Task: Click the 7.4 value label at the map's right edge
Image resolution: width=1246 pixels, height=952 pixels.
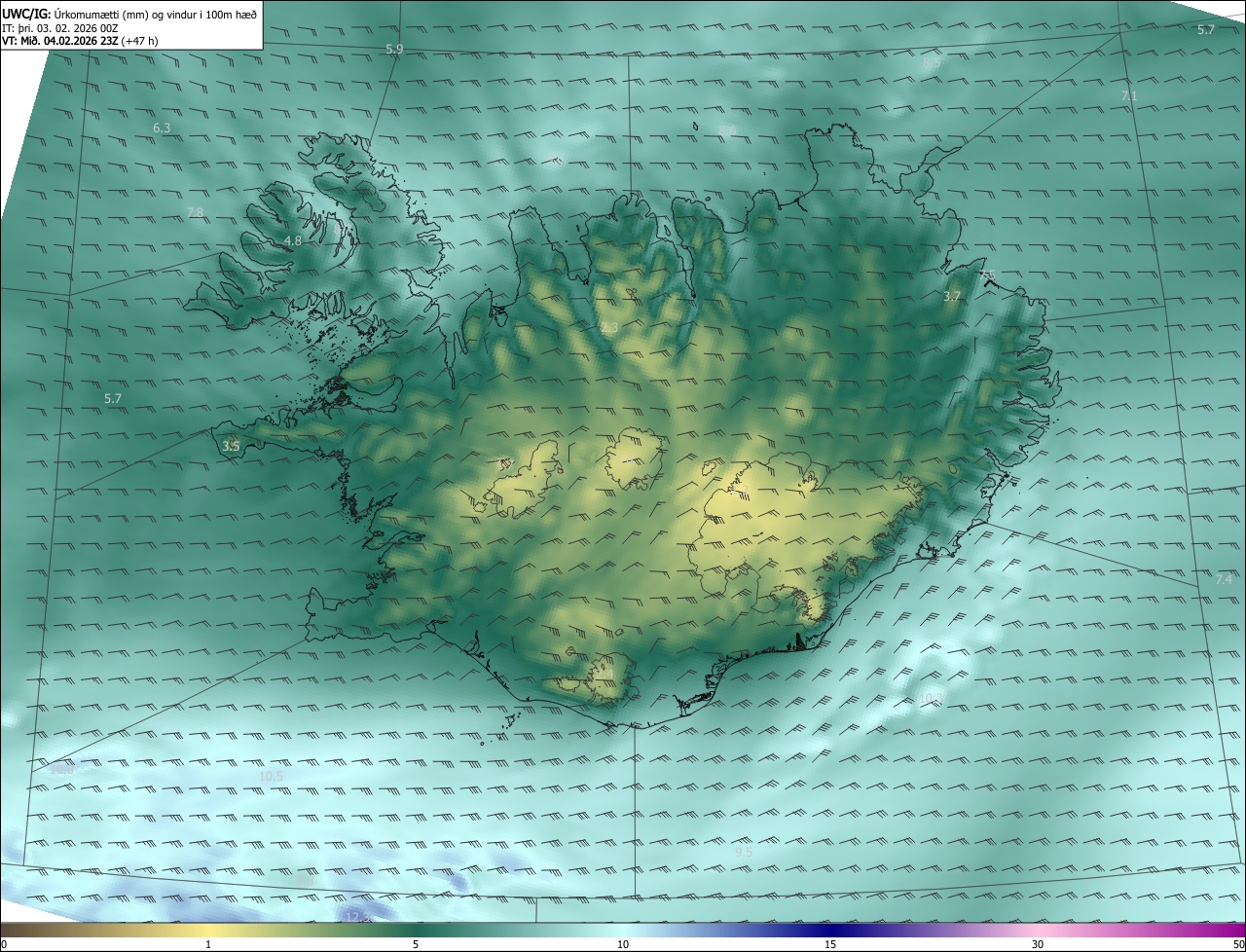Action: 1224,579
